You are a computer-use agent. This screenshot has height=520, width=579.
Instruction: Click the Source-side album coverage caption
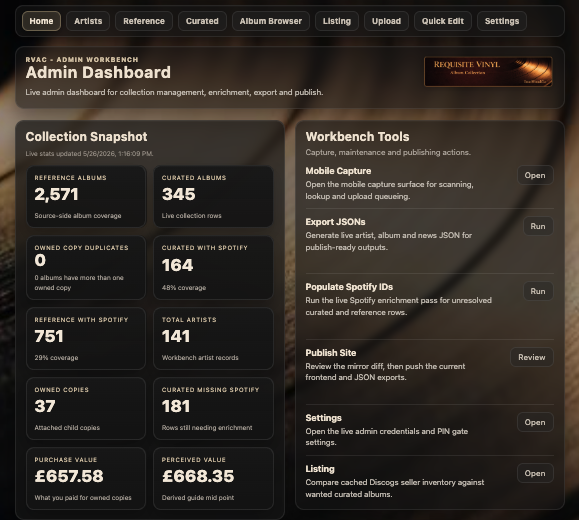pyautogui.click(x=78, y=216)
